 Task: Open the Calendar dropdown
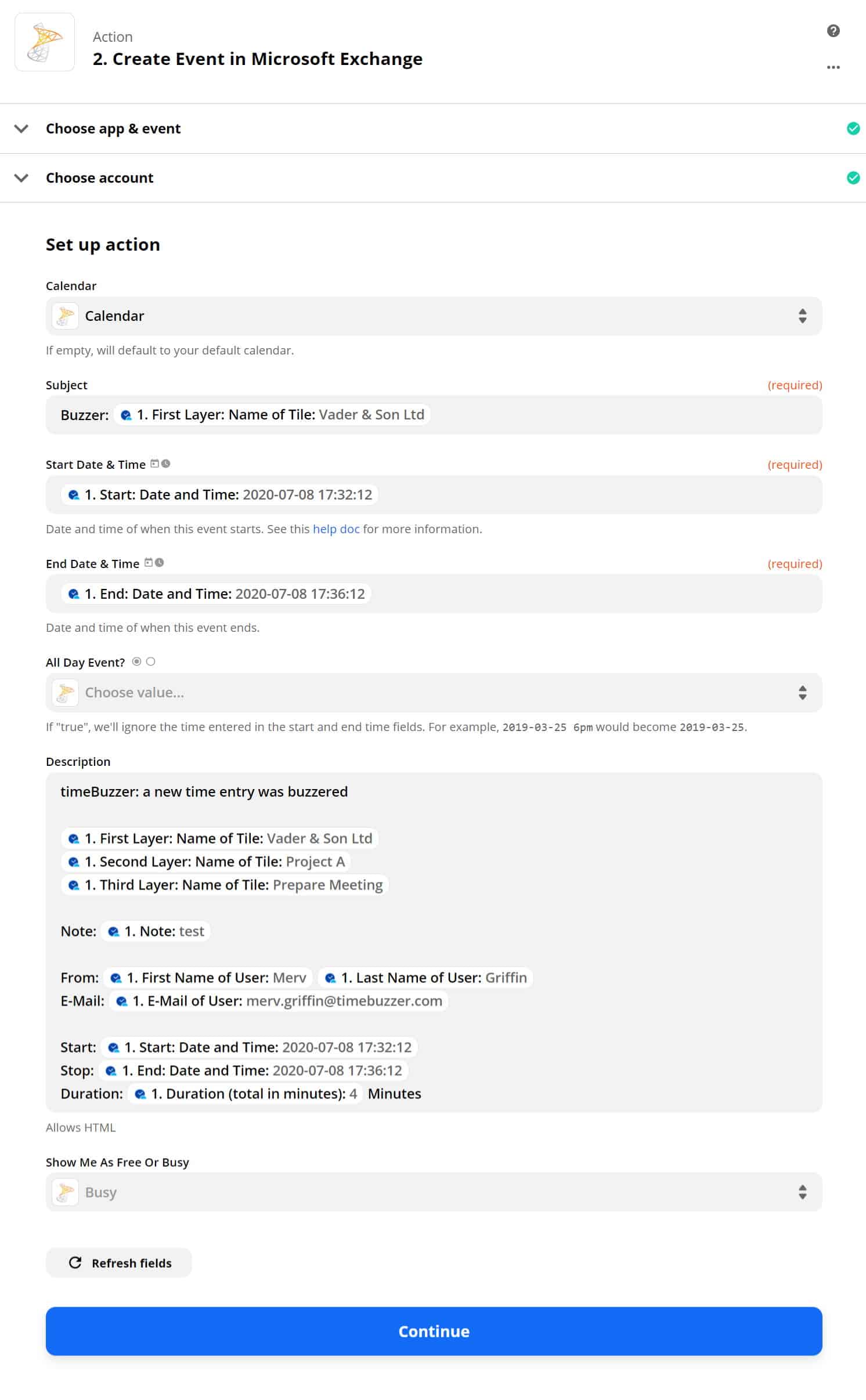coord(434,316)
